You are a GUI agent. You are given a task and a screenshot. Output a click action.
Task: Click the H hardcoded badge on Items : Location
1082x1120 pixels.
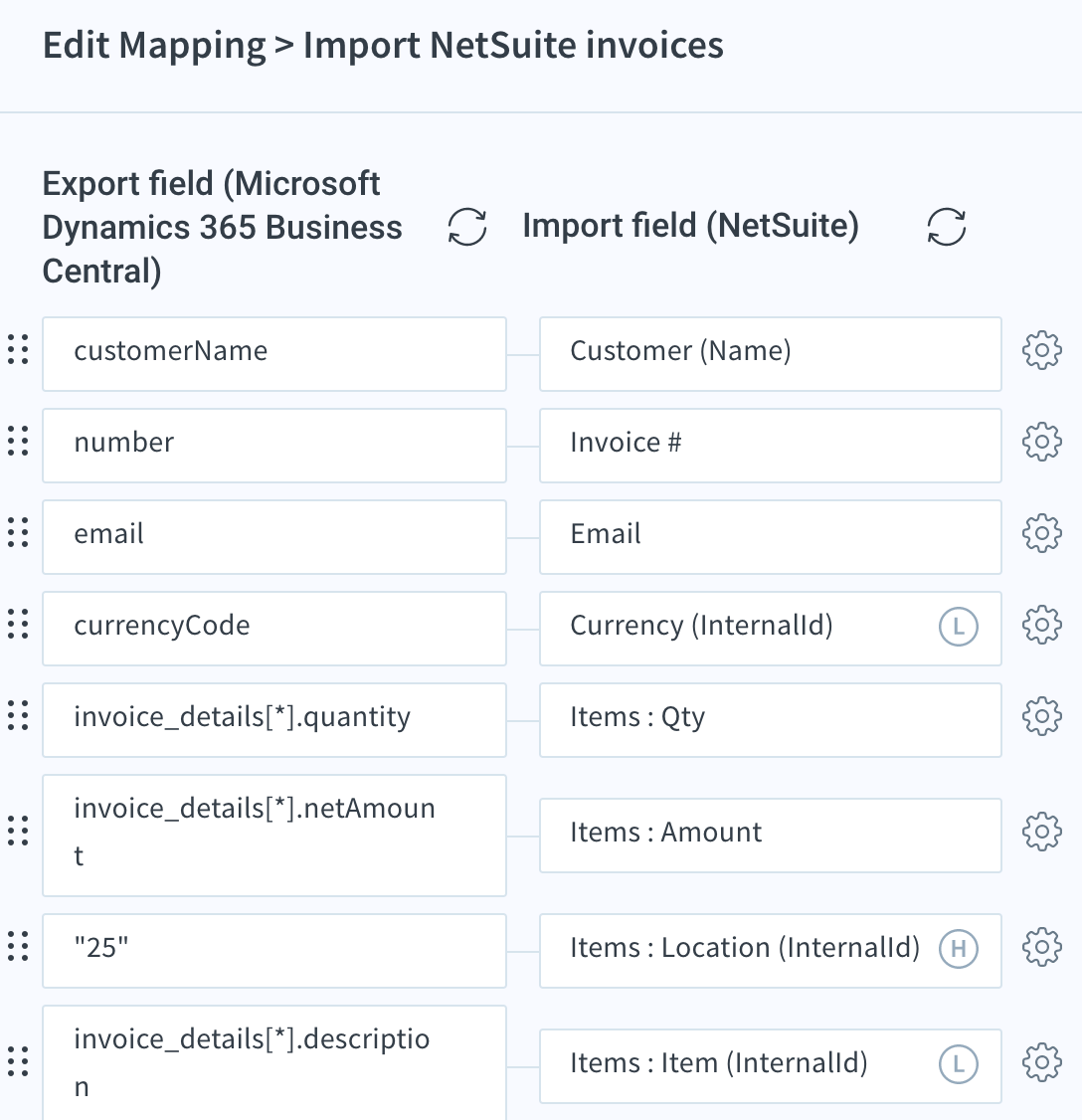click(x=958, y=949)
